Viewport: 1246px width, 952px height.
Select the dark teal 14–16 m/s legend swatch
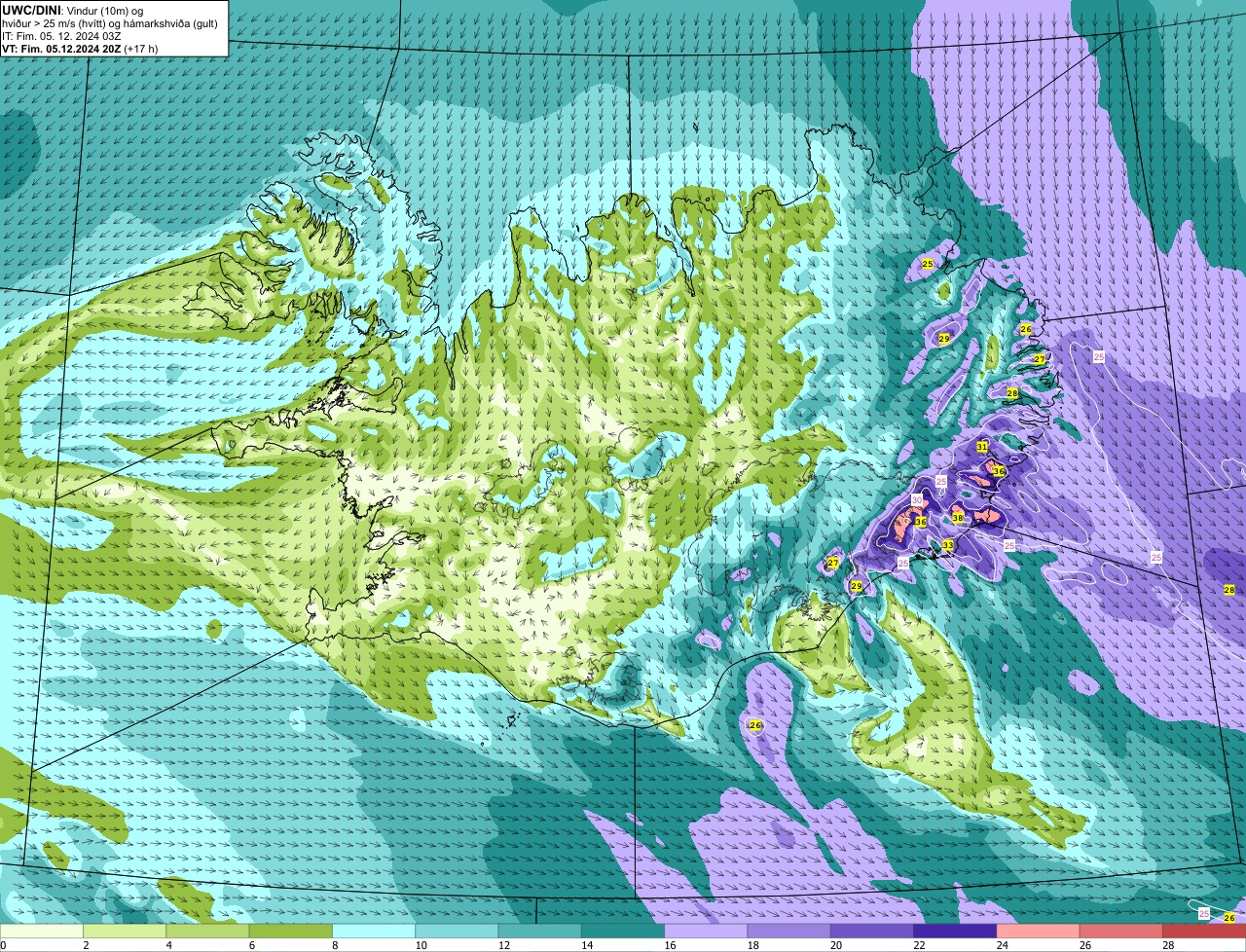[623, 931]
